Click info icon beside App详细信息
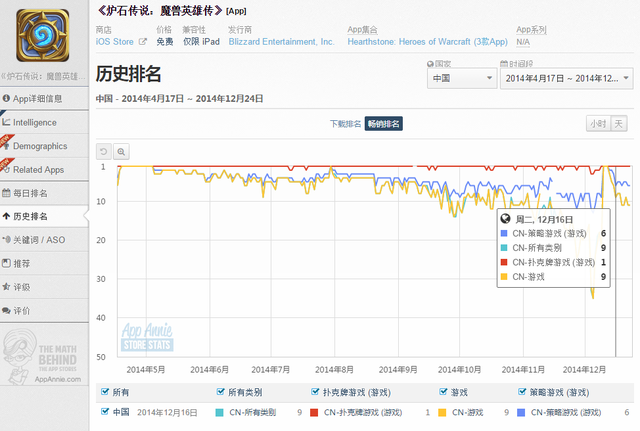 [6, 98]
